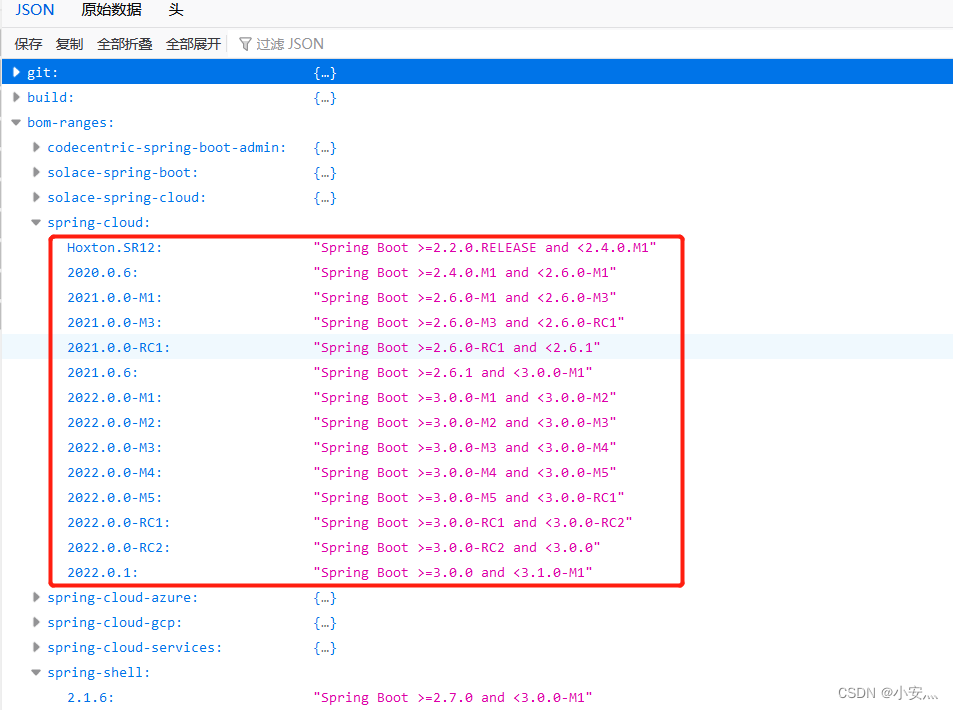This screenshot has width=953, height=710.
Task: Switch to the JSON tab
Action: point(35,10)
